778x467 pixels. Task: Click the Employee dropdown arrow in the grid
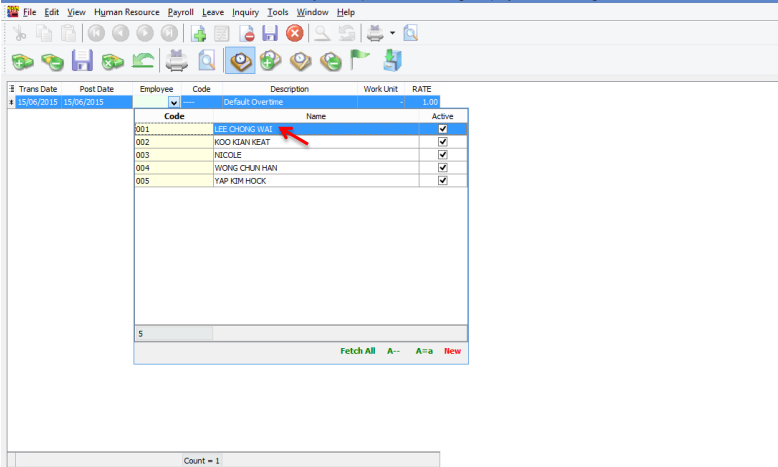tap(174, 102)
